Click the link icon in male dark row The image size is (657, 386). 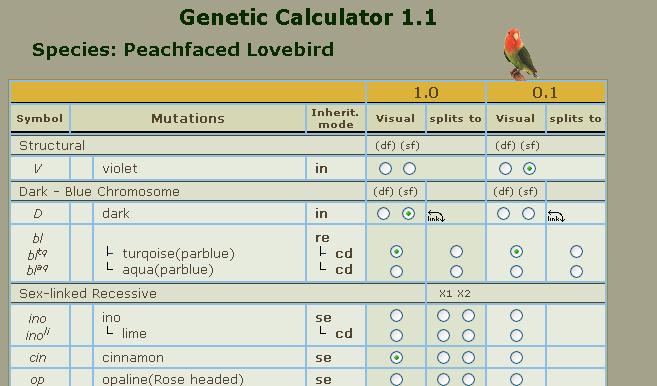(436, 216)
